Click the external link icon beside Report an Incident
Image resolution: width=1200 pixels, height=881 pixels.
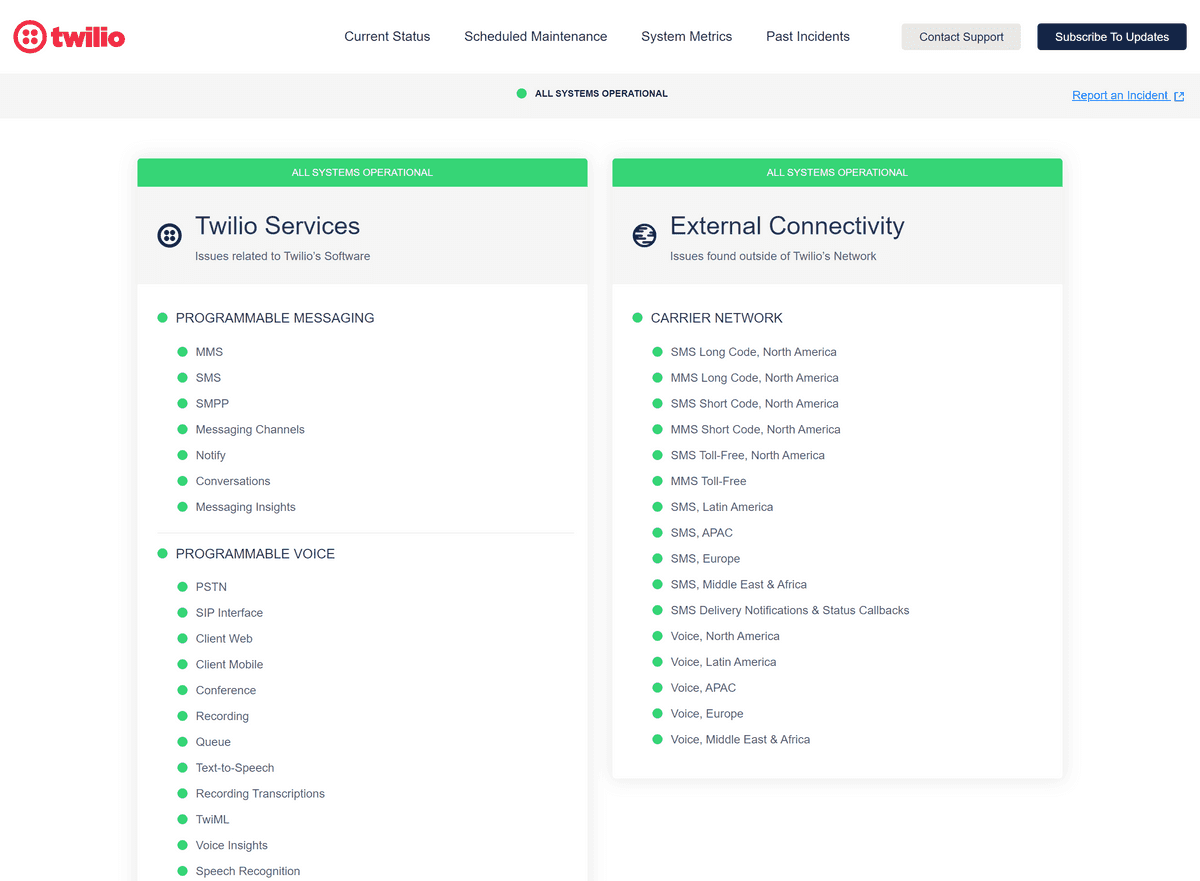1179,95
